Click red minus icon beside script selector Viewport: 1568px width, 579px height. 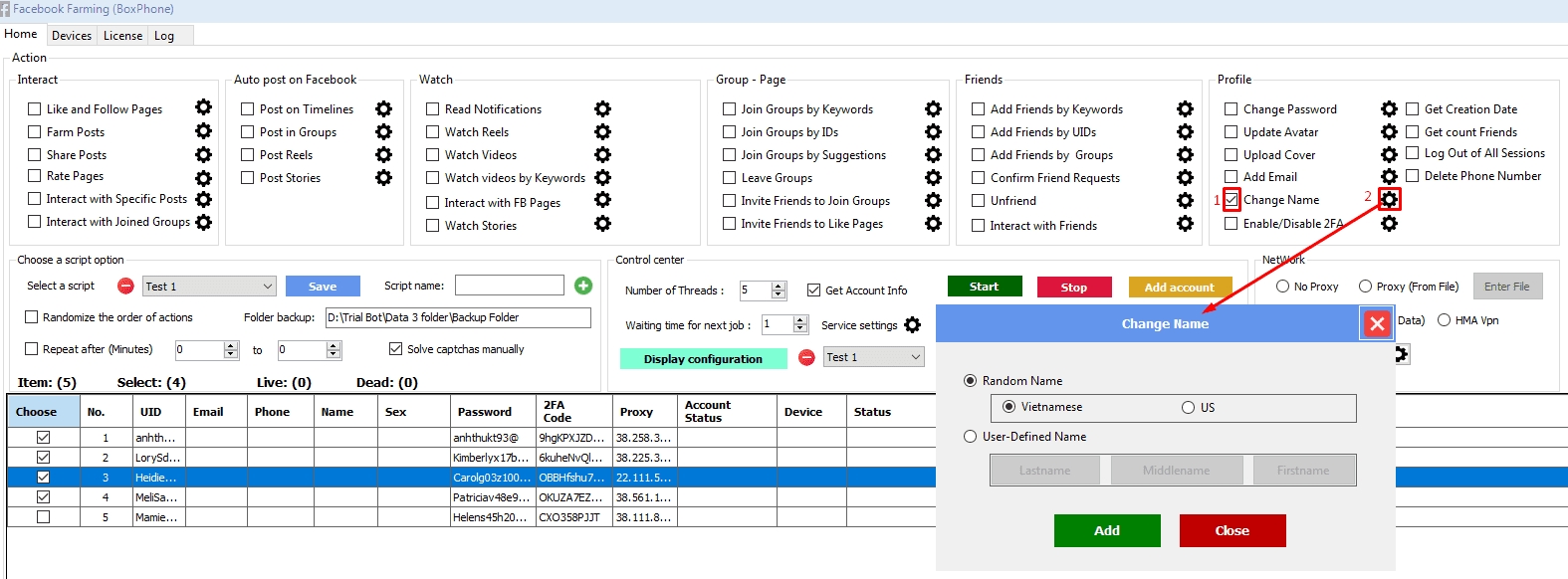click(125, 286)
